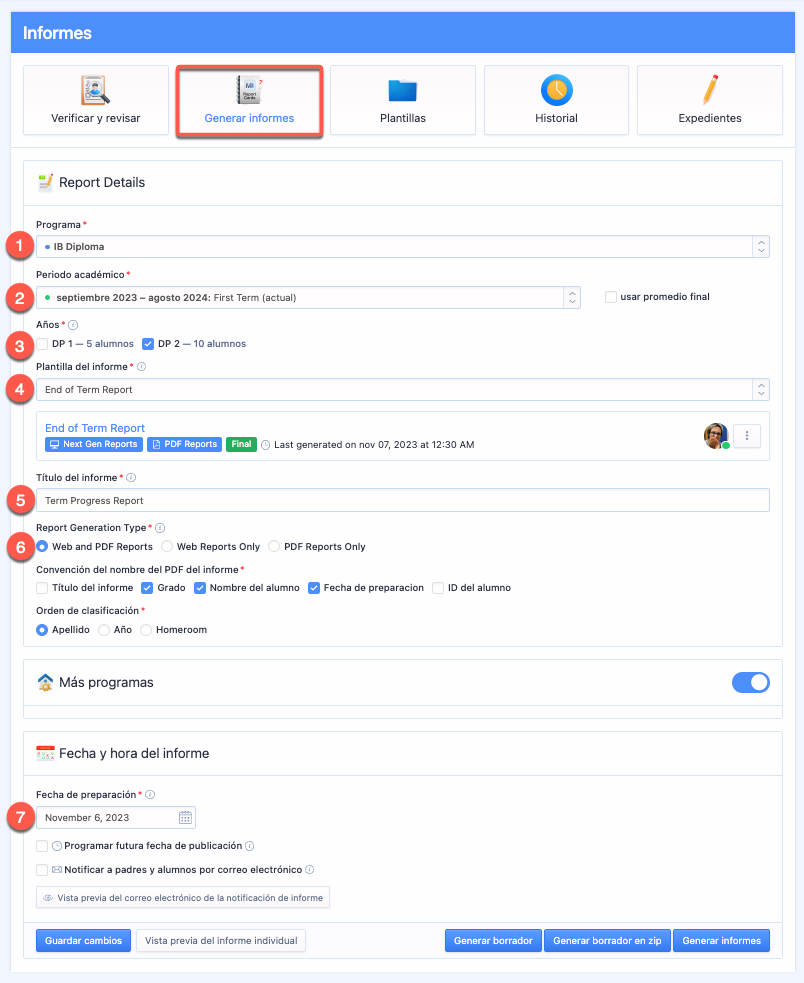
Task: Click info icon beside Report Generation Type
Action: [x=160, y=527]
